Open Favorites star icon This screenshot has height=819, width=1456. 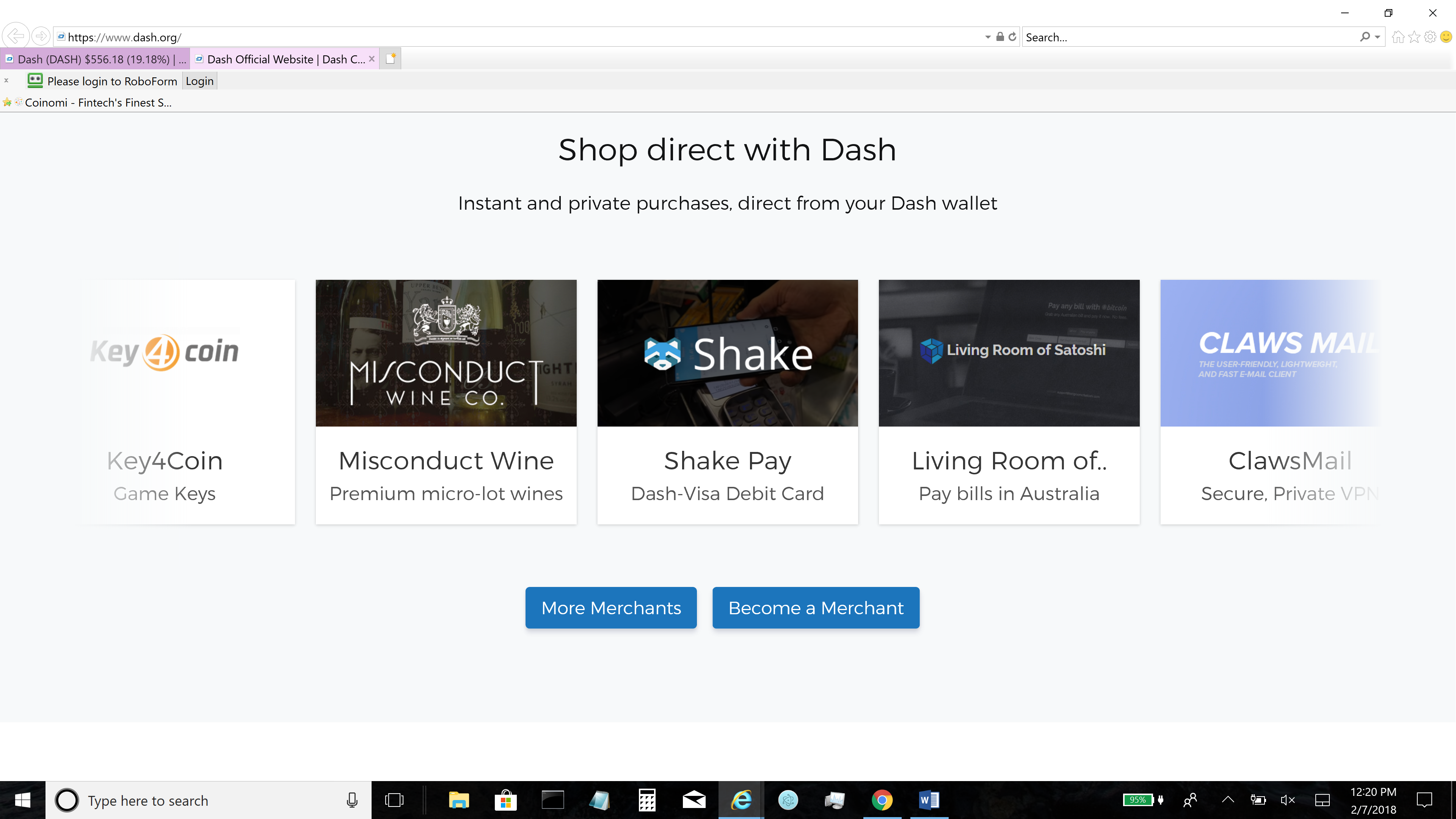(x=1414, y=37)
